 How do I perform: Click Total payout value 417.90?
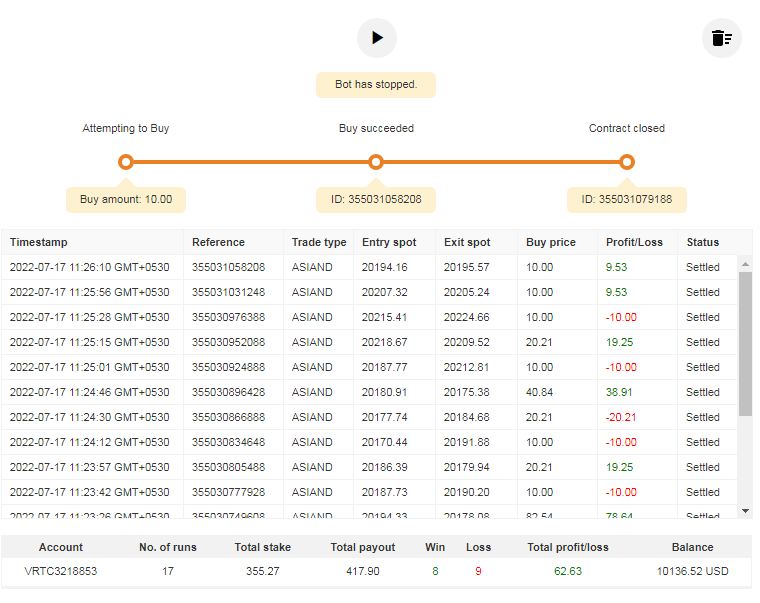[363, 571]
